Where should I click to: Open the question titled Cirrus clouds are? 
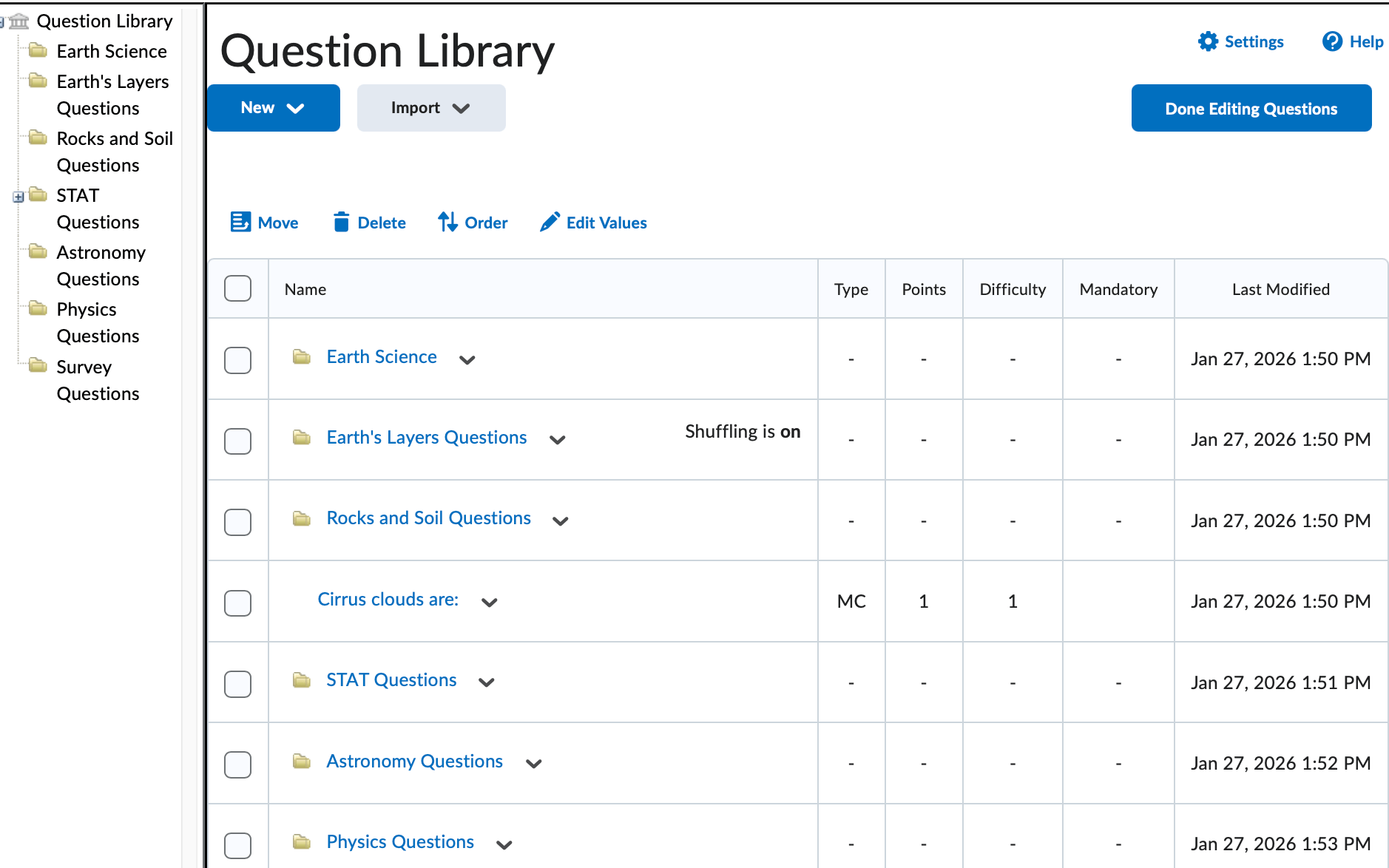(x=388, y=600)
